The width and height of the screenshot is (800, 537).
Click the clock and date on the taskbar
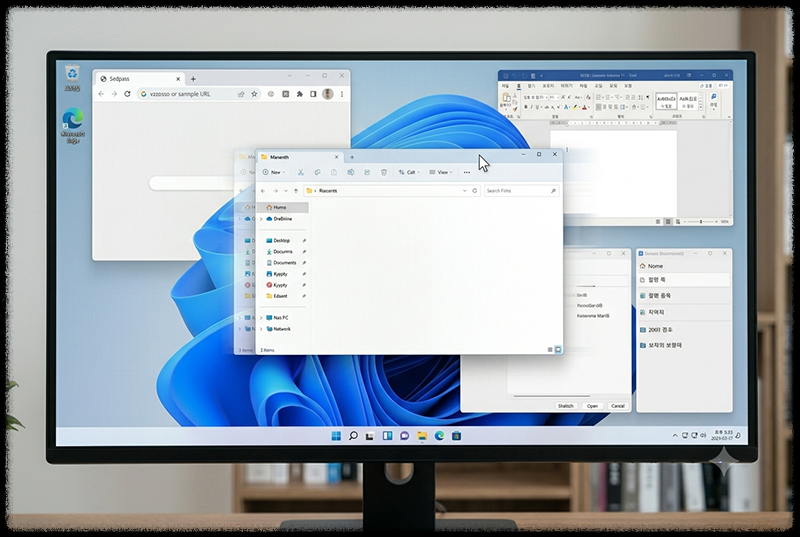(723, 436)
